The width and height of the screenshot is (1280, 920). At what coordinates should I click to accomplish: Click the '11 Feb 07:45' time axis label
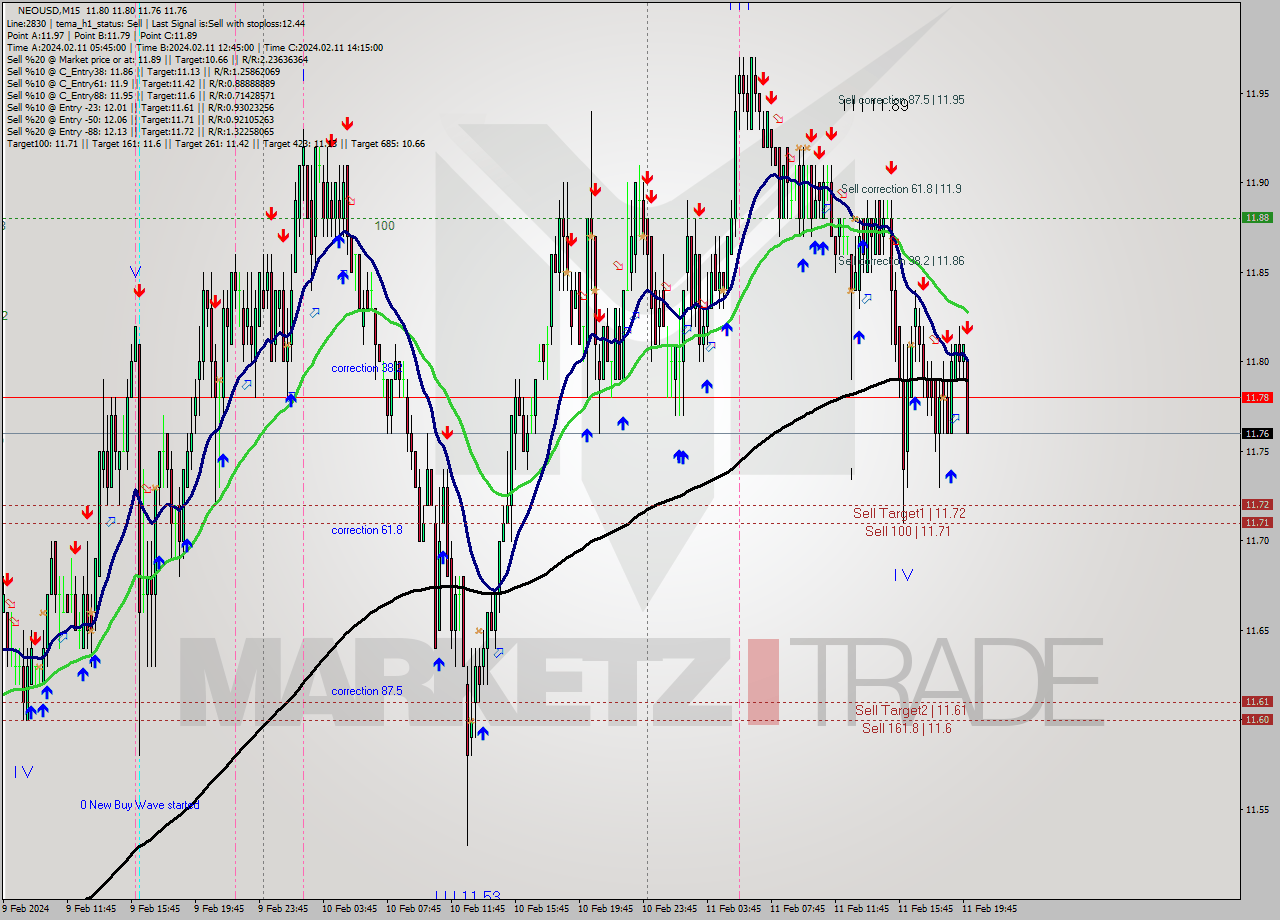(x=797, y=909)
